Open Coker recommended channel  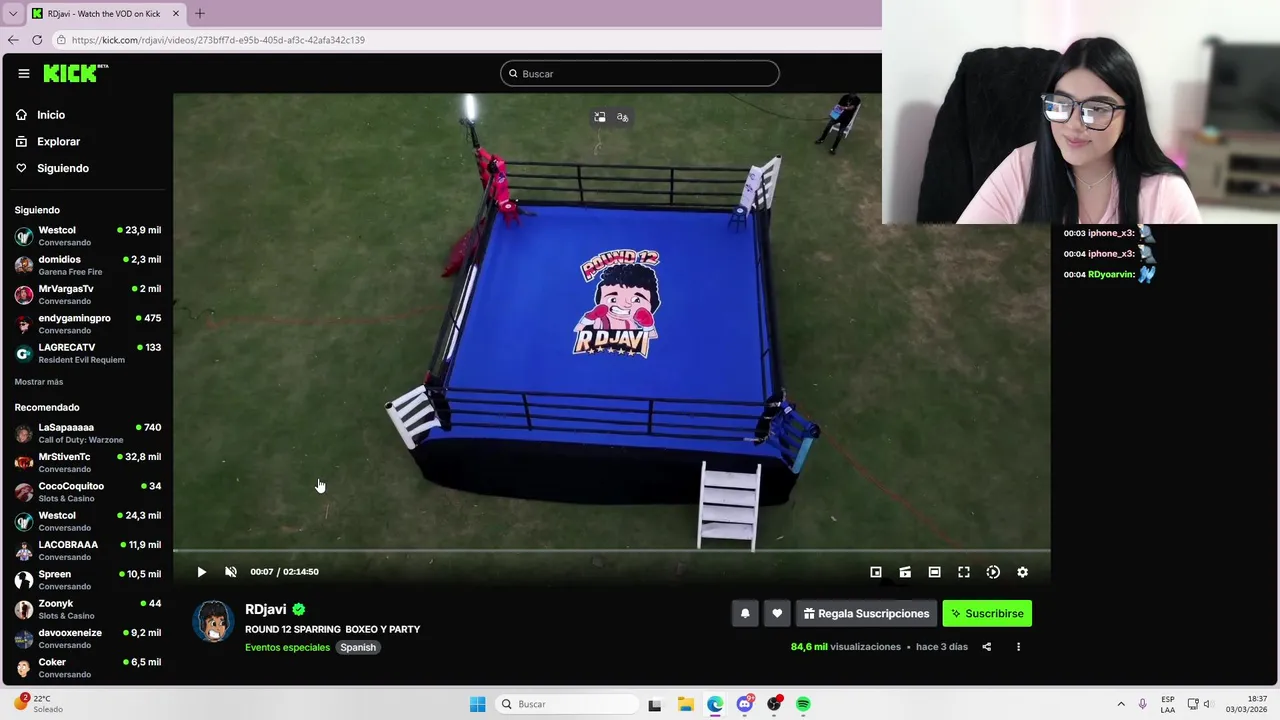point(87,667)
